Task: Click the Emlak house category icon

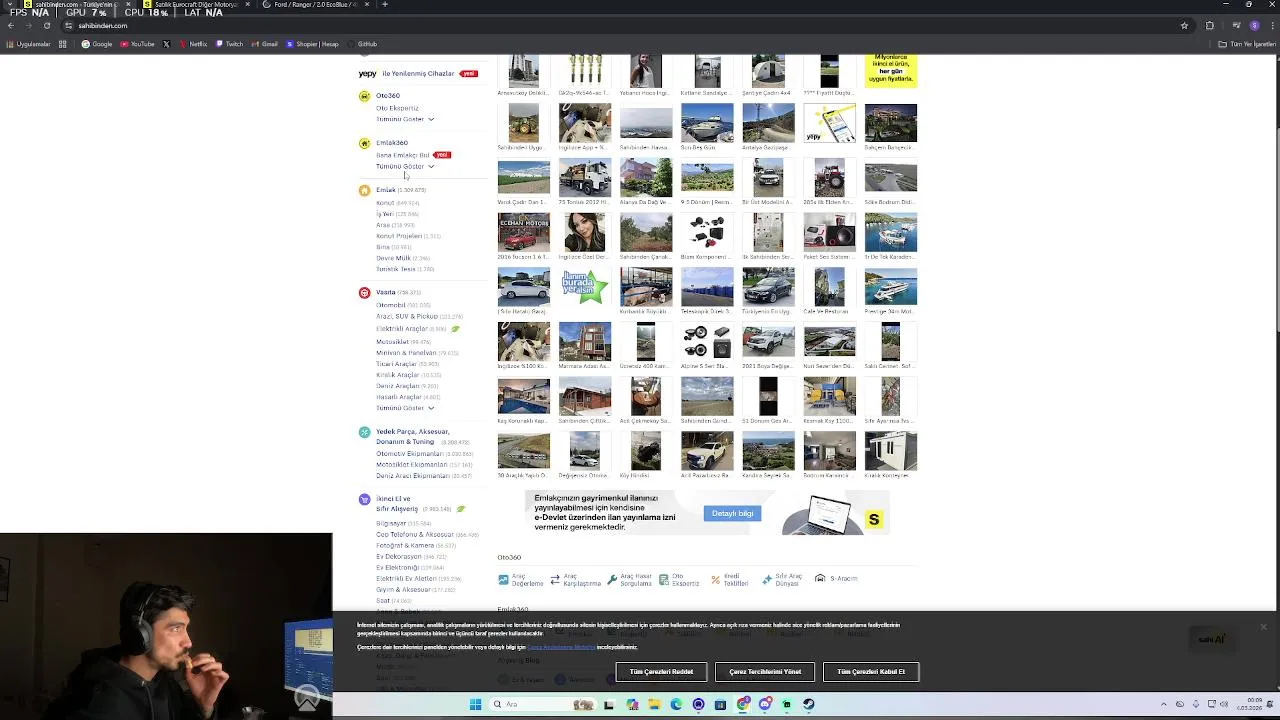Action: pyautogui.click(x=364, y=190)
